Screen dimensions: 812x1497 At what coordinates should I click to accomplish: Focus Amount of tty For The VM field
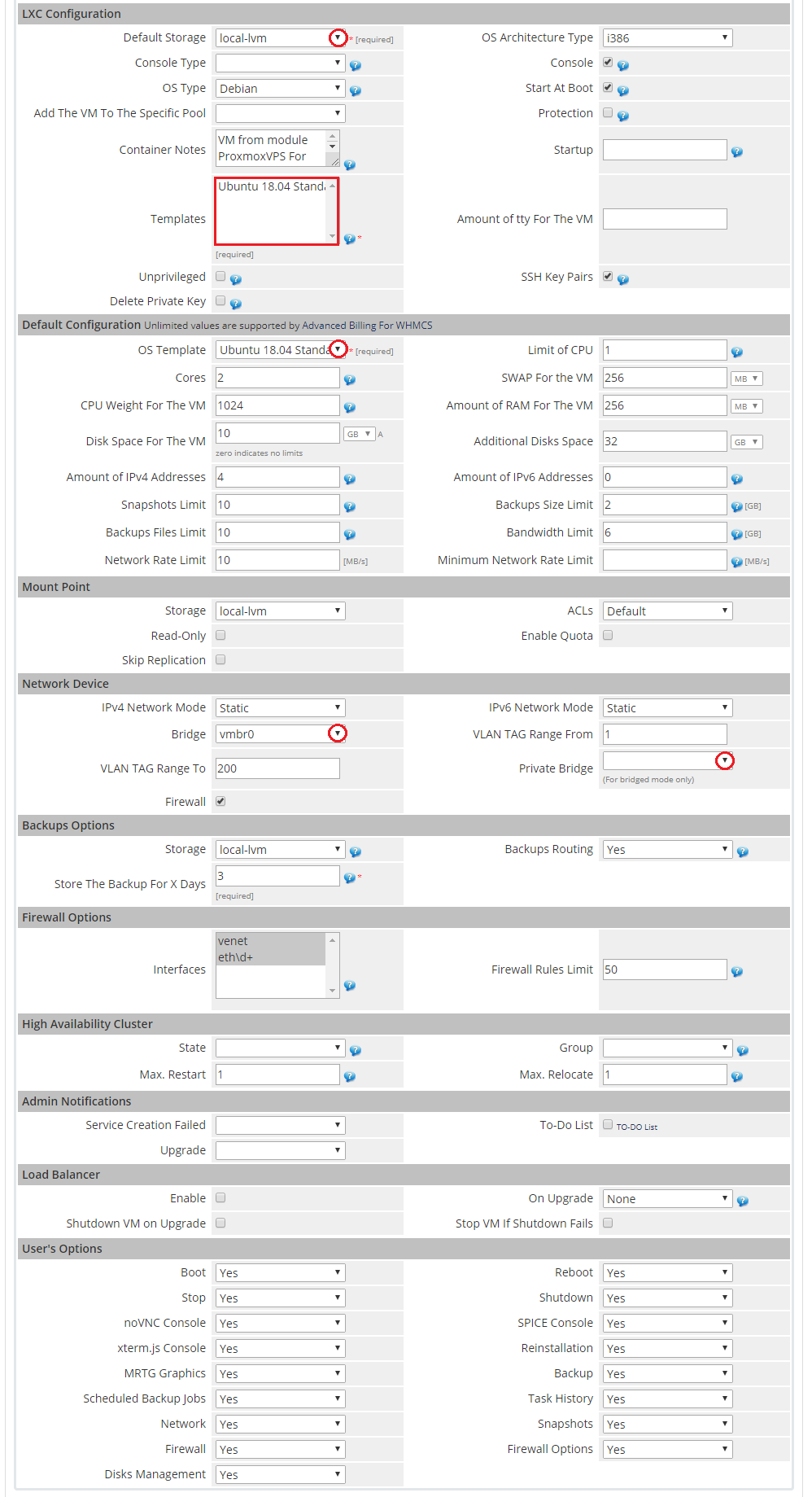pos(665,219)
